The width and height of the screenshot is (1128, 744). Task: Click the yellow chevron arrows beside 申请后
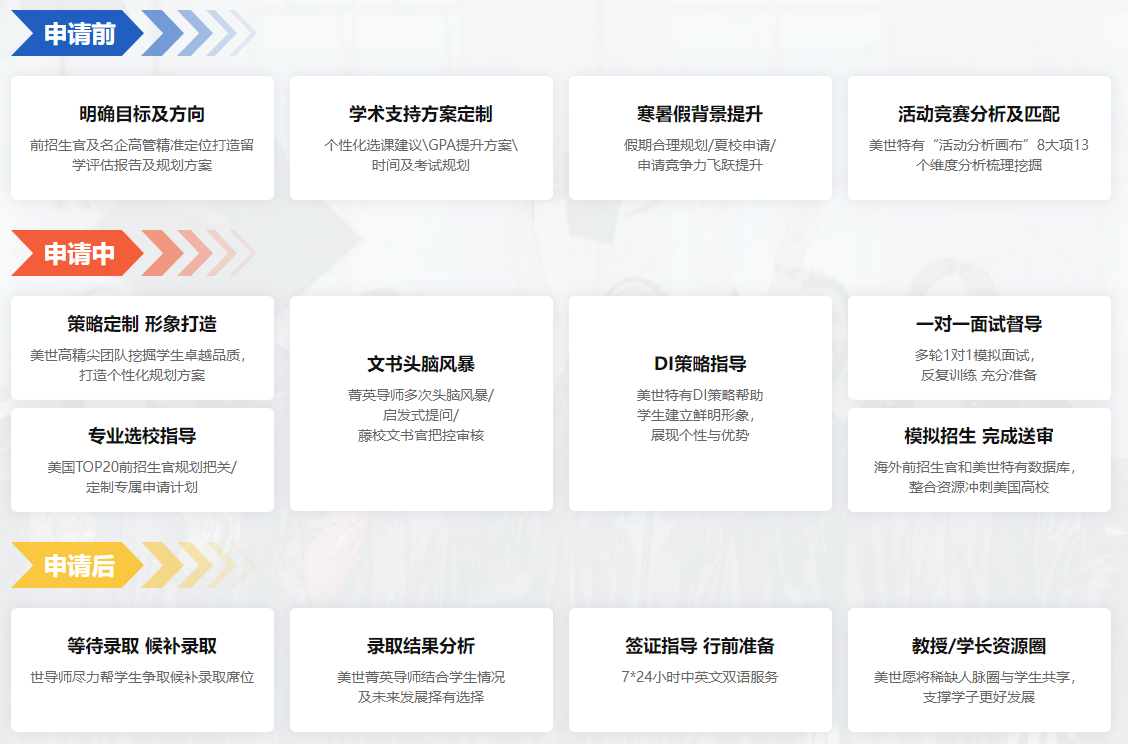195,565
